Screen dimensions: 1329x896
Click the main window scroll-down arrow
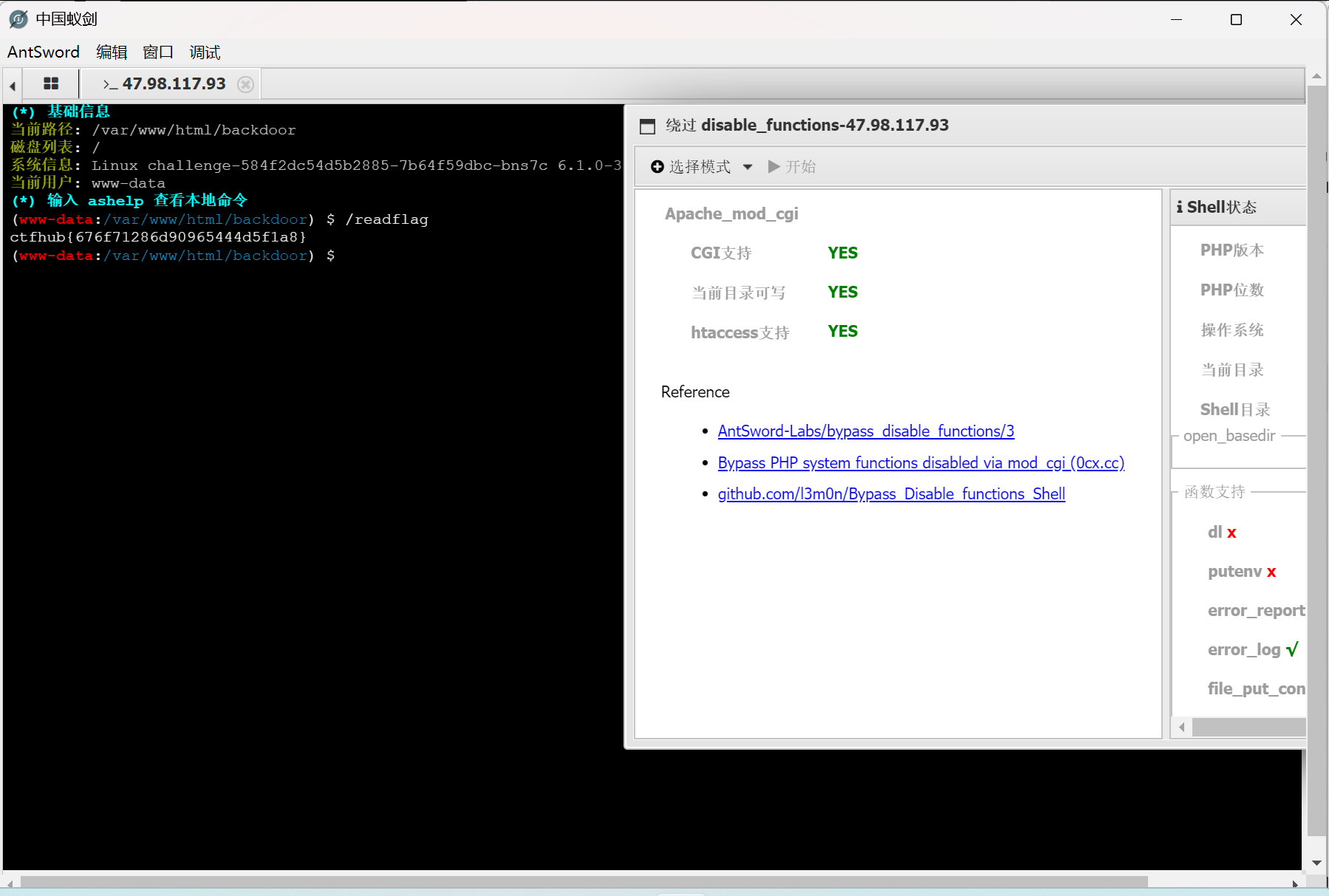pos(1316,863)
